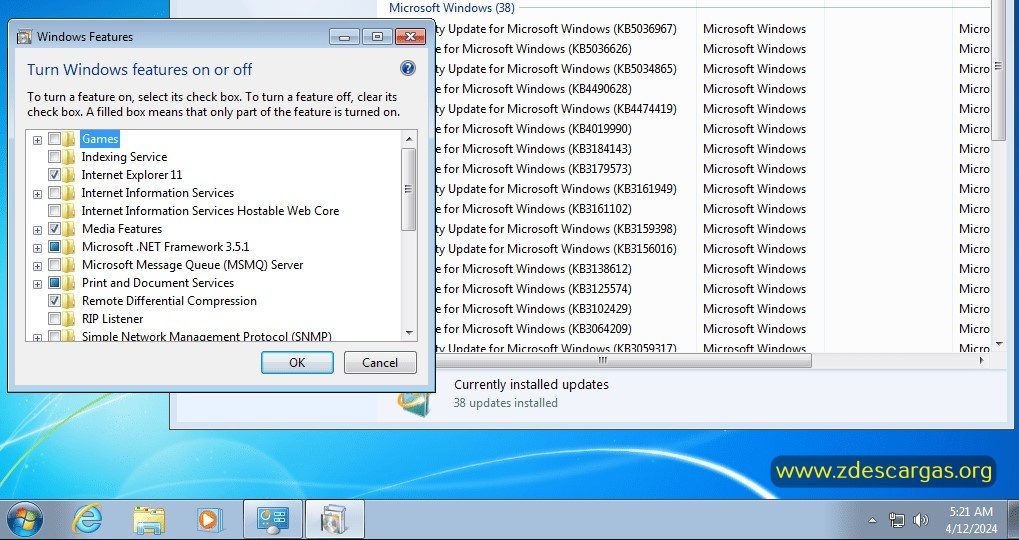Select Print and Document Services label
Image resolution: width=1019 pixels, height=540 pixels.
[x=158, y=283]
